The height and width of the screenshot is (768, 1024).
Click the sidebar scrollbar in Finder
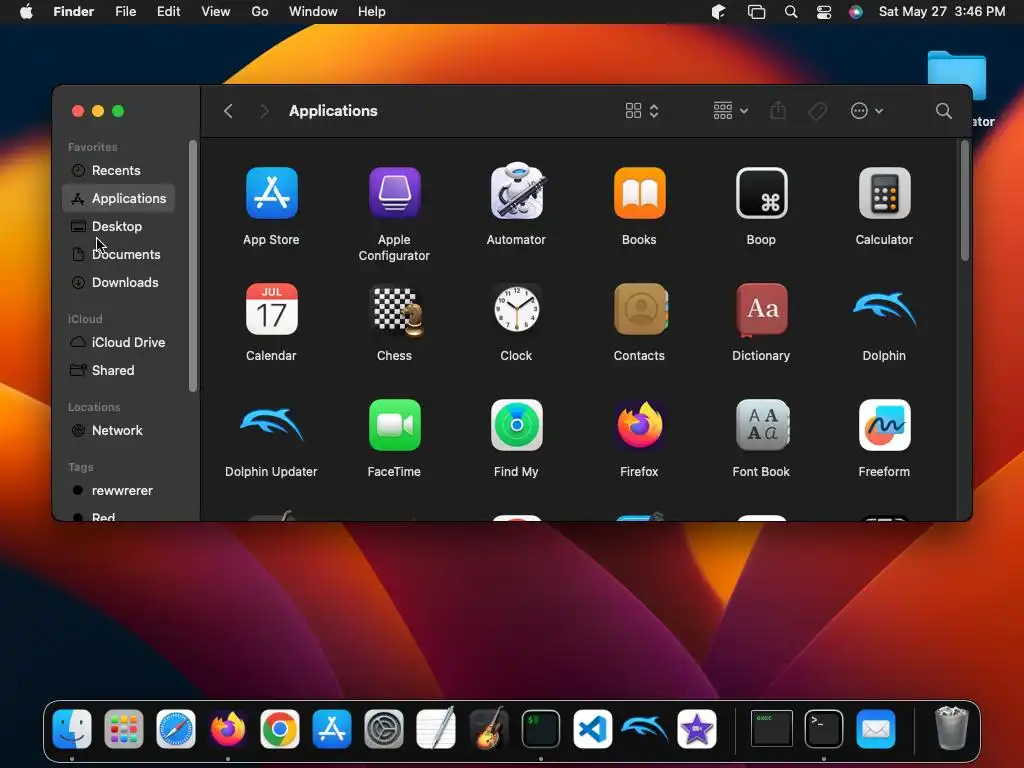[193, 266]
